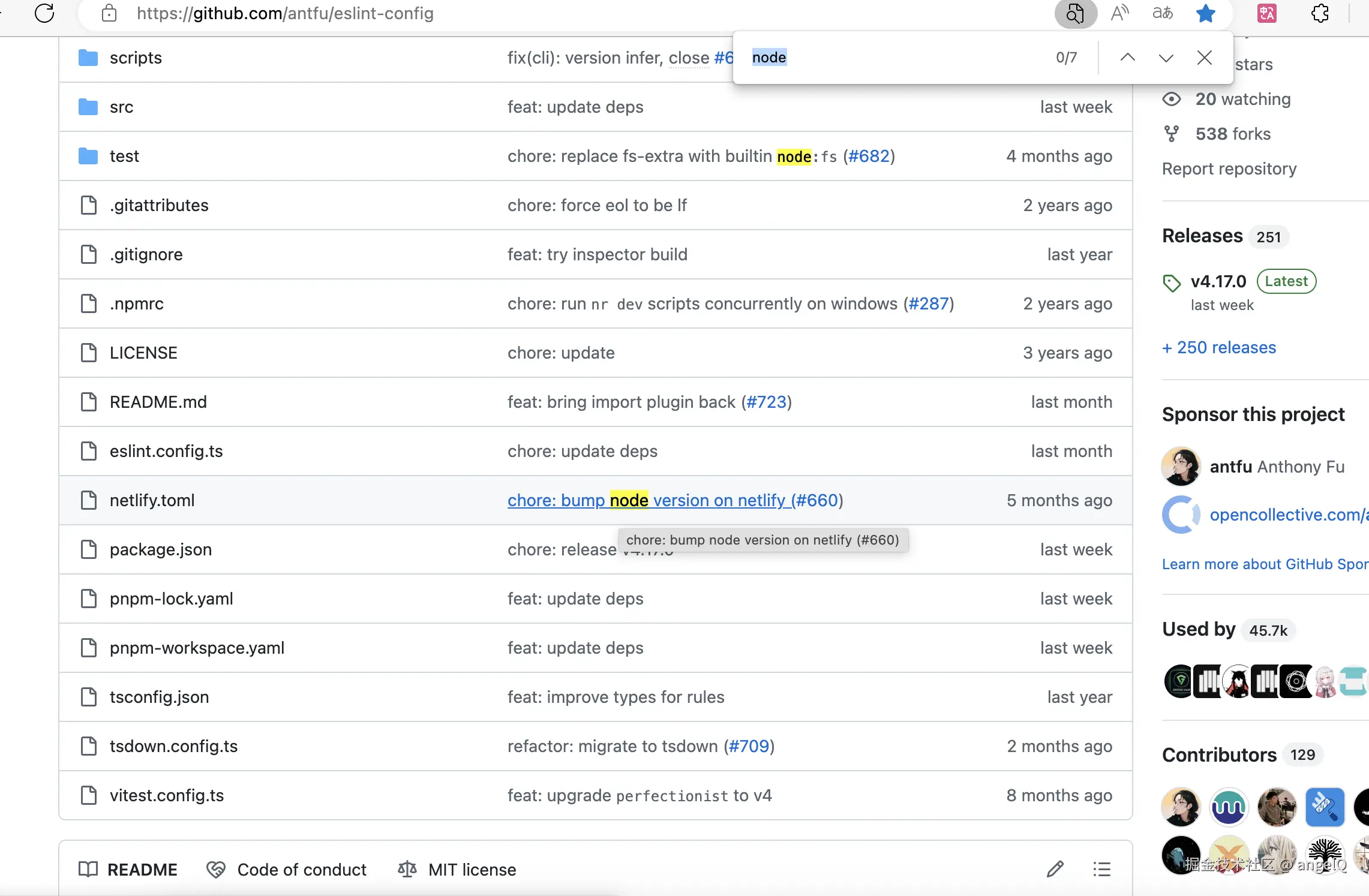The image size is (1369, 896).
Task: Click the + 250 releases link
Action: 1218,347
